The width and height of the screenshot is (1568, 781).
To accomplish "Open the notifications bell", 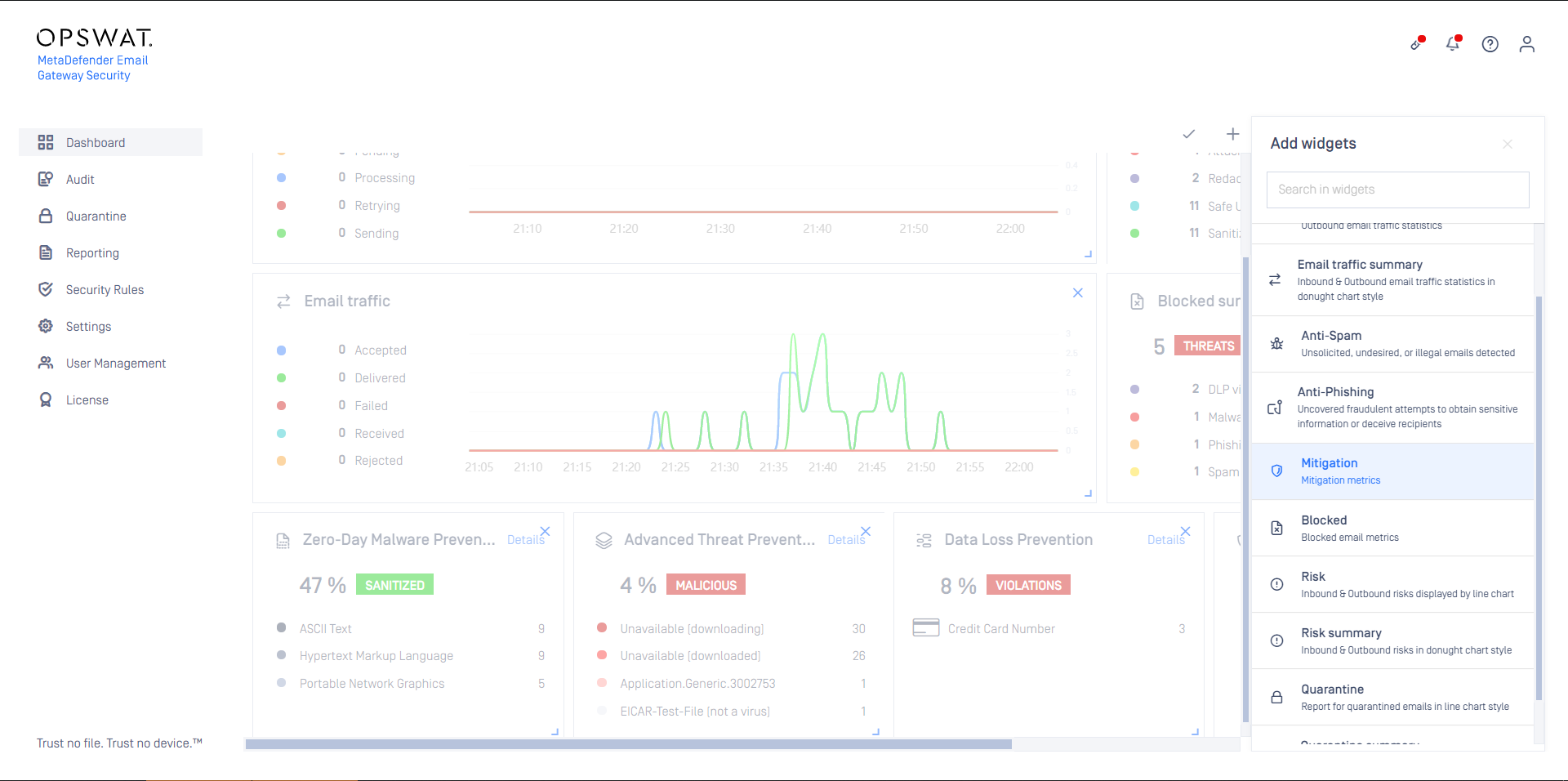I will point(1453,43).
